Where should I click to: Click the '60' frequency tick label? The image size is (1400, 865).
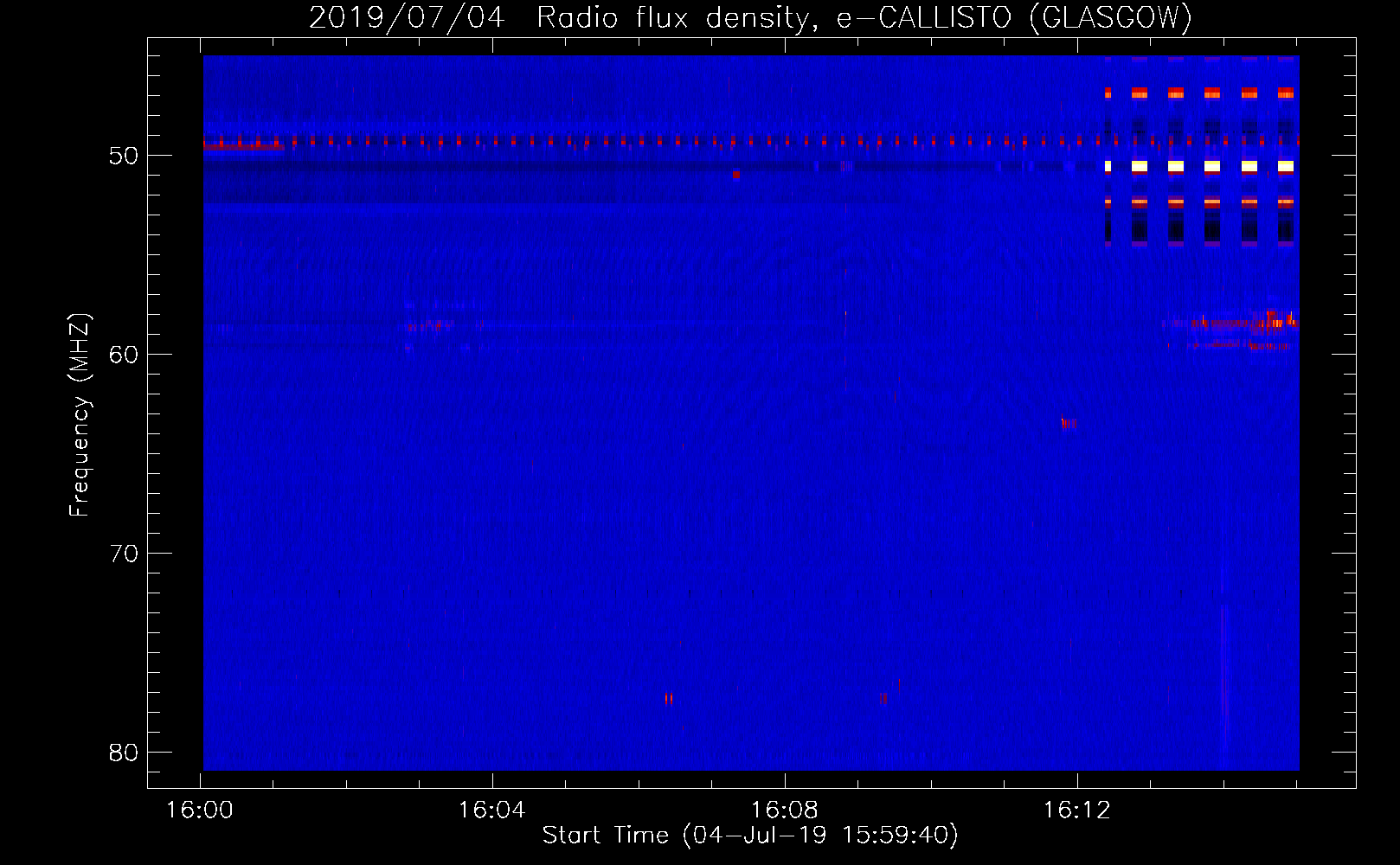point(124,355)
